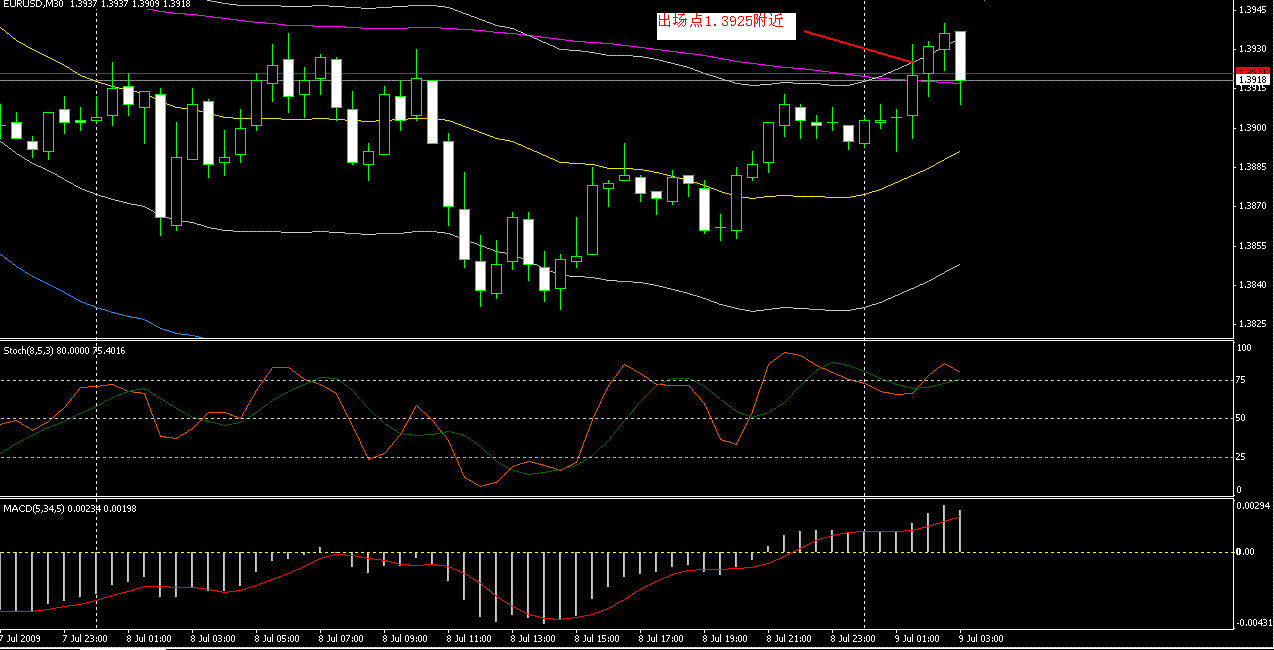Click time axis label 8 Jul 21:00
This screenshot has width=1274, height=650.
tap(787, 638)
